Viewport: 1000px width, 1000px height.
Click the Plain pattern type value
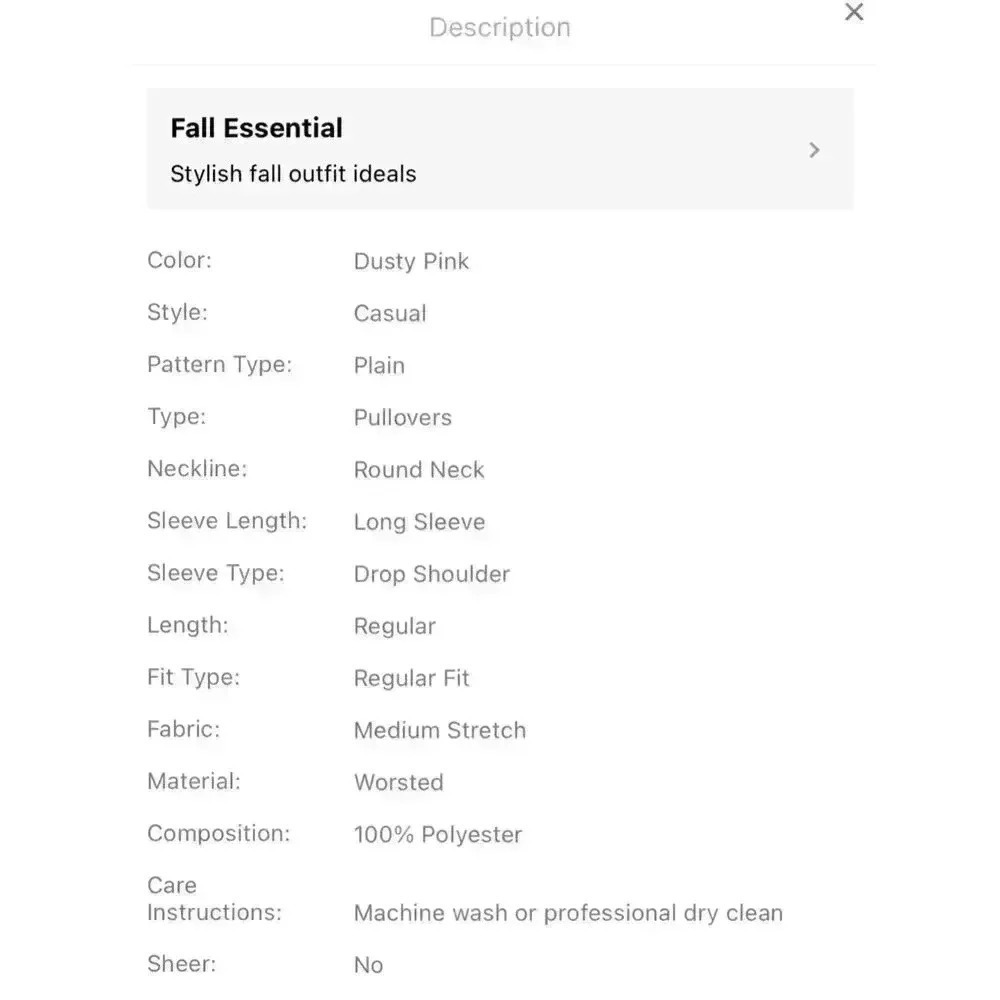[x=379, y=365]
